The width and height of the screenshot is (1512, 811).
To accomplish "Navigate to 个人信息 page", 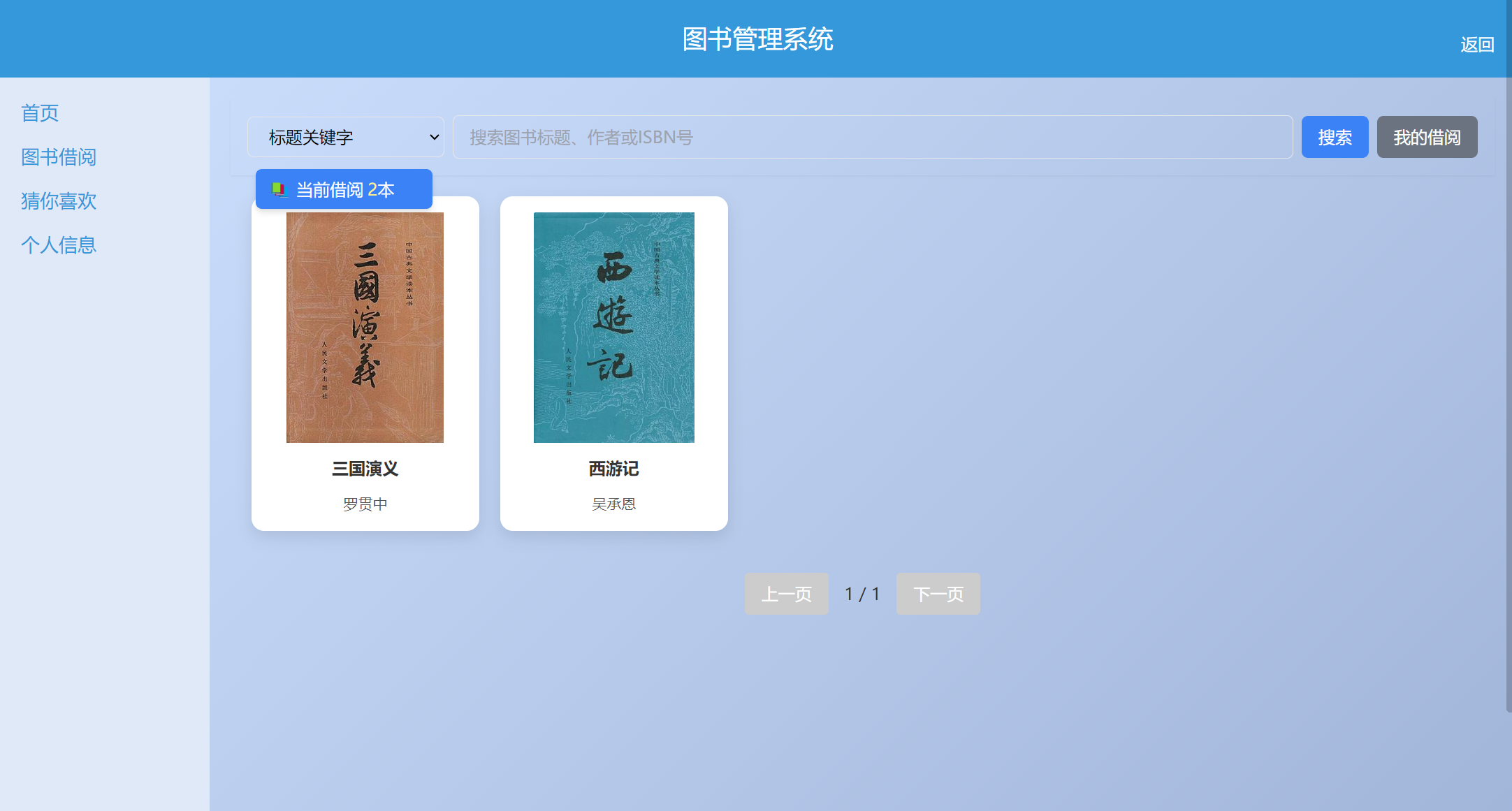I will pyautogui.click(x=59, y=245).
